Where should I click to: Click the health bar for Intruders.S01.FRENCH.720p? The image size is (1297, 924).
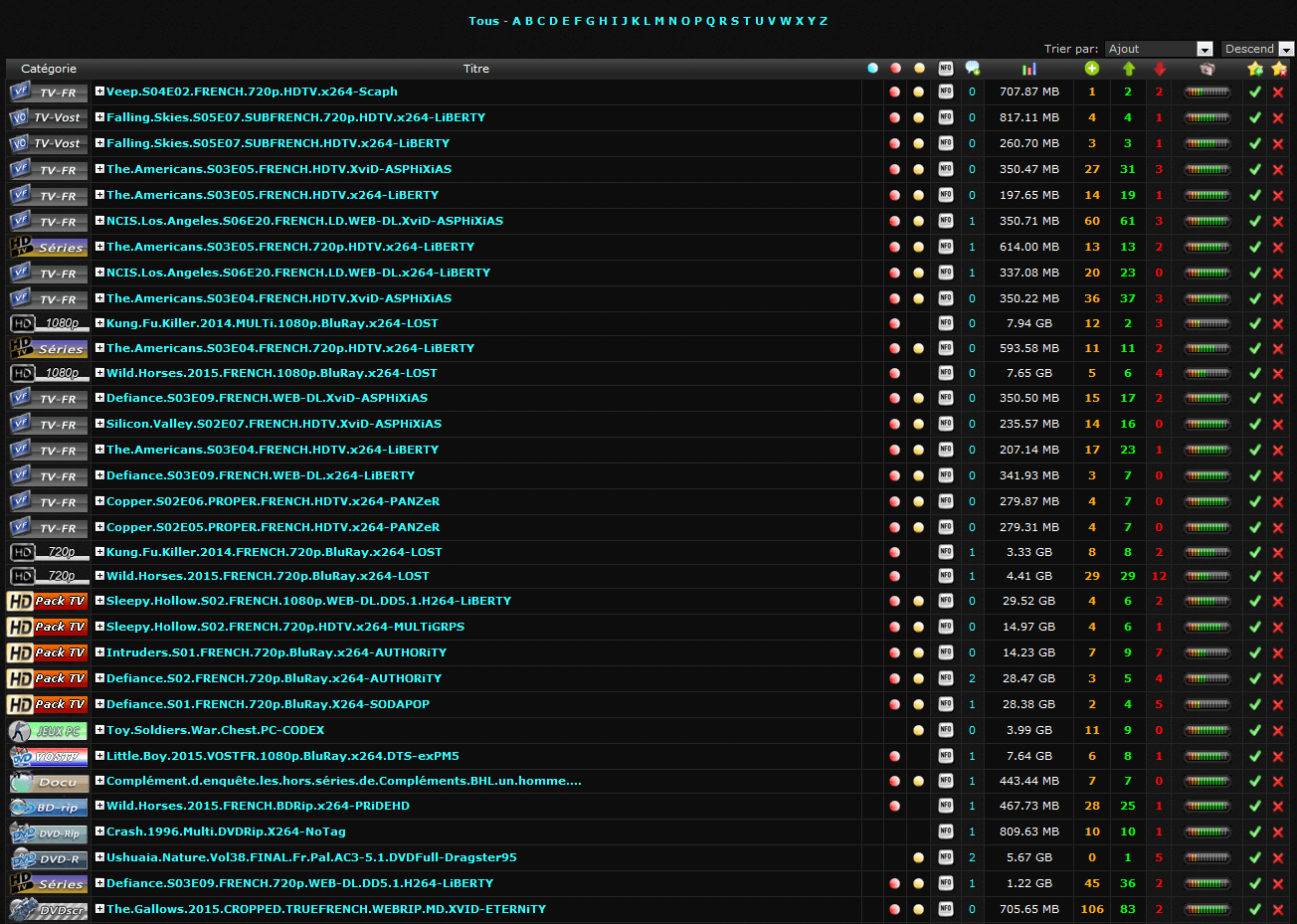point(1206,652)
